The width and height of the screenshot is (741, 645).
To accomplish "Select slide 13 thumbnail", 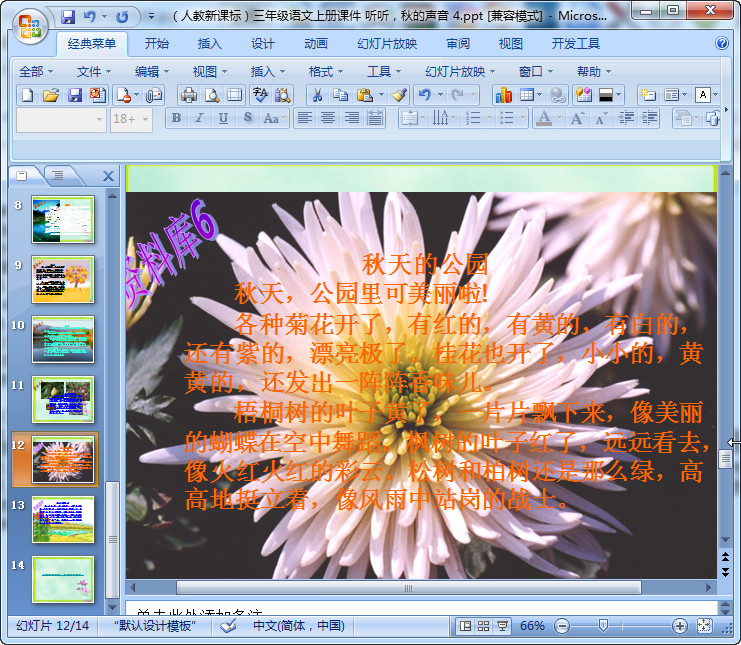I will 63,519.
